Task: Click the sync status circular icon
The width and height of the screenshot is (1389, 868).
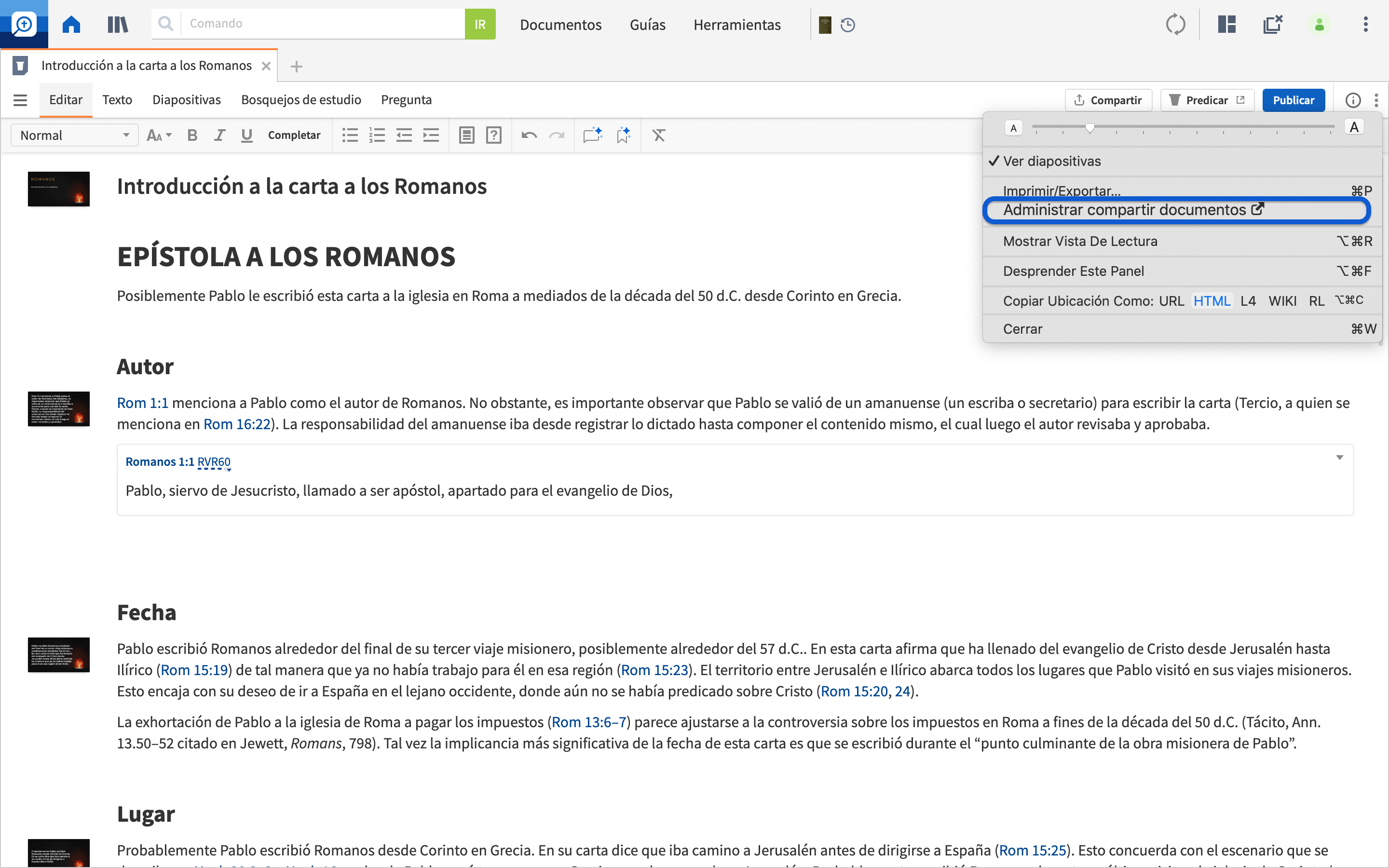Action: [x=1175, y=24]
